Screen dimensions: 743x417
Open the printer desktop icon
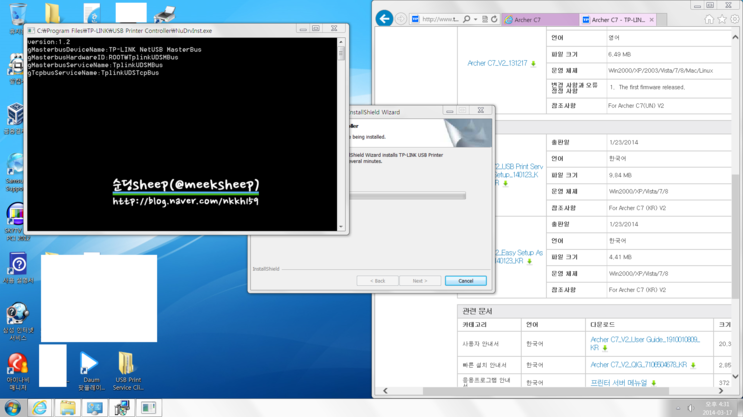[x=164, y=14]
